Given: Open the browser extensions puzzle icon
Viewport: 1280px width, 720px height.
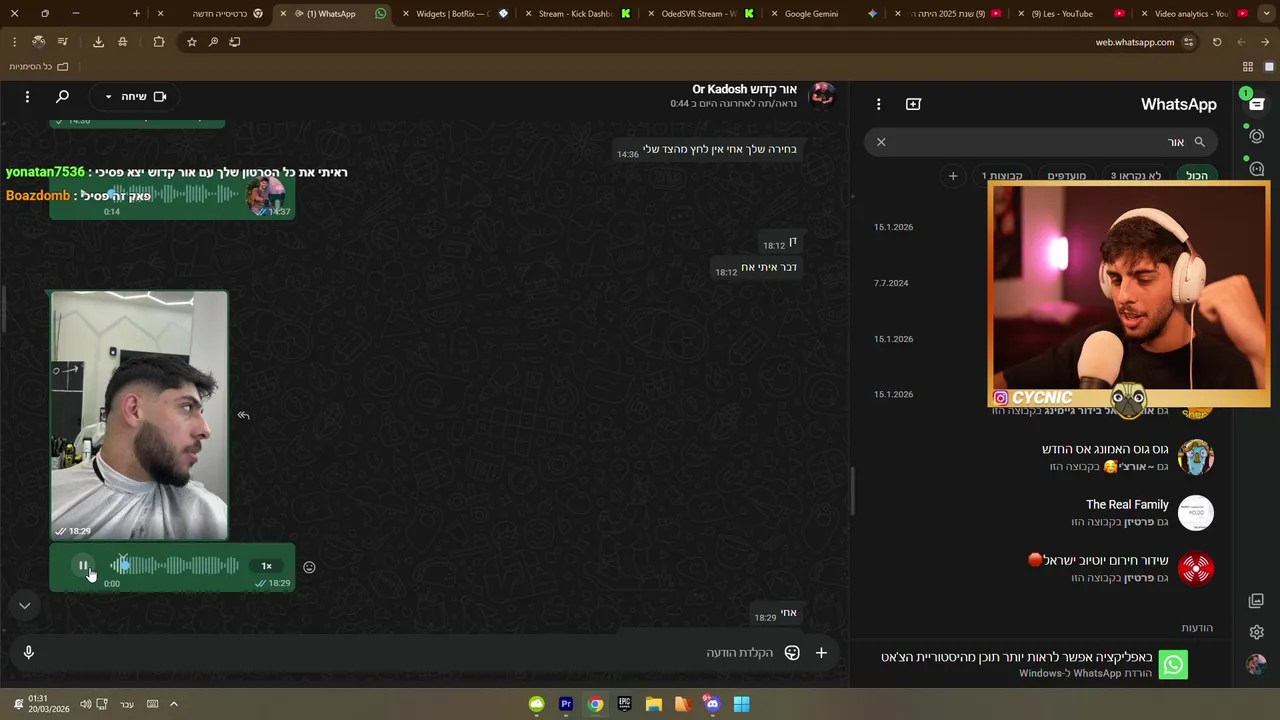Looking at the screenshot, I should 159,42.
